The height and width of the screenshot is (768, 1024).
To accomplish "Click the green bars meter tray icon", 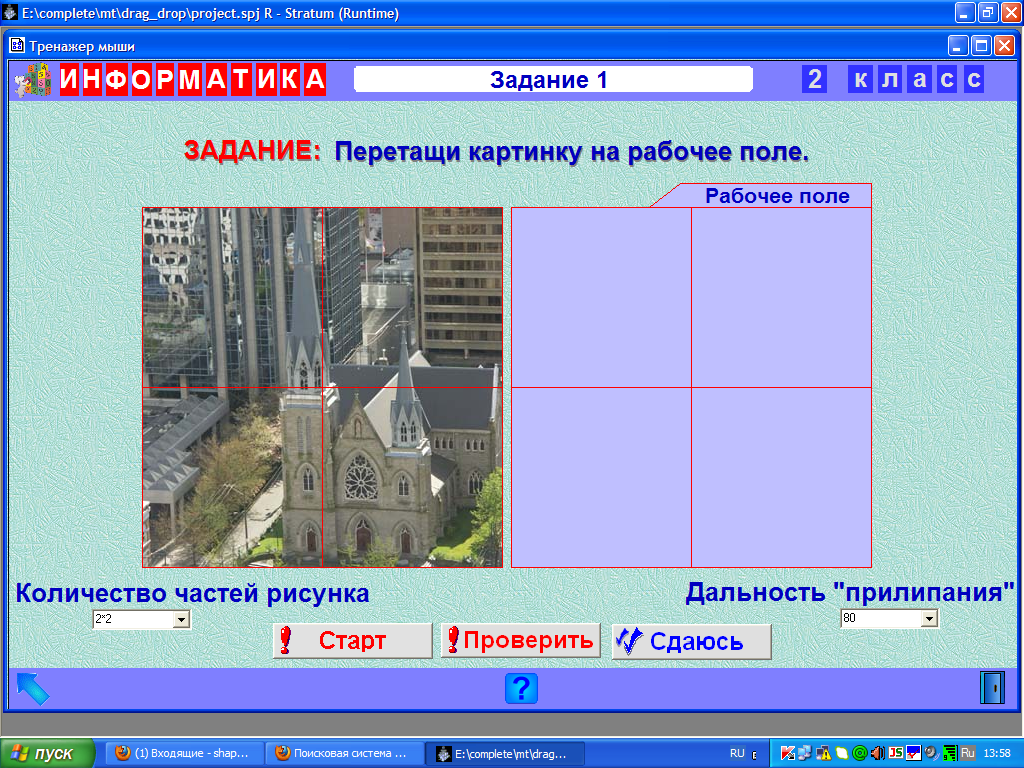I will click(950, 753).
